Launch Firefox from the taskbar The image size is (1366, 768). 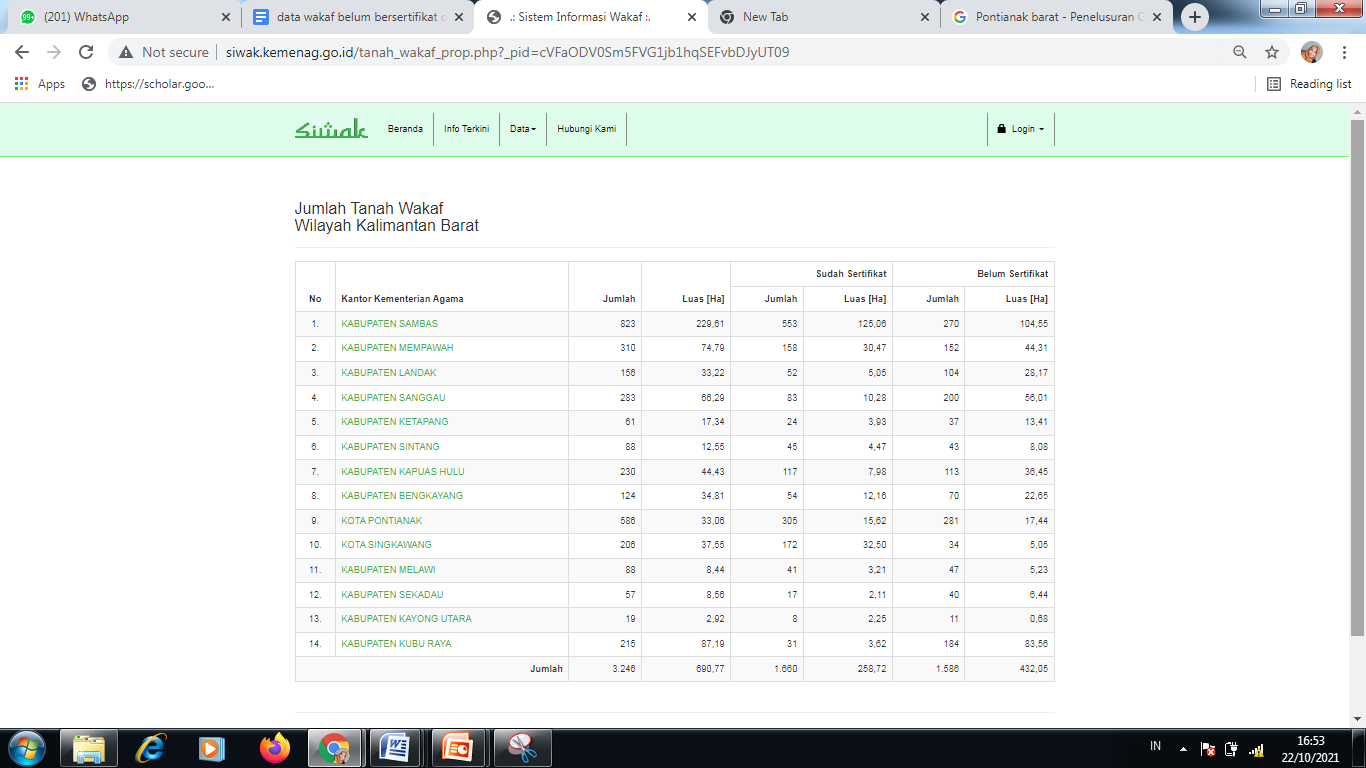pyautogui.click(x=274, y=747)
